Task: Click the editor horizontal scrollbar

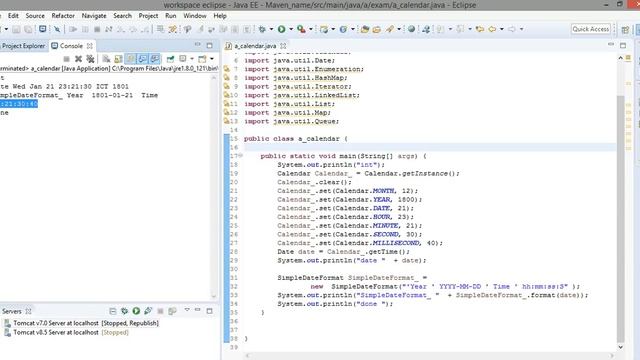Action: click(x=430, y=356)
